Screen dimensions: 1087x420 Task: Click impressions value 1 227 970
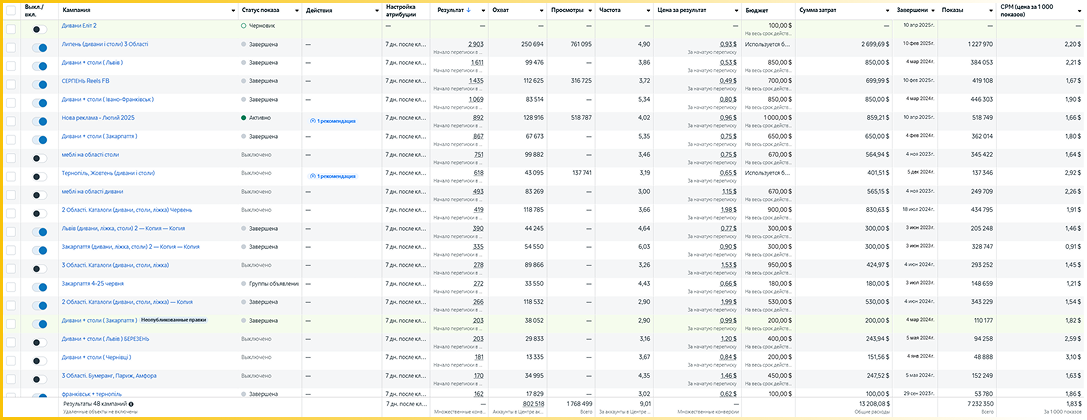pos(980,44)
